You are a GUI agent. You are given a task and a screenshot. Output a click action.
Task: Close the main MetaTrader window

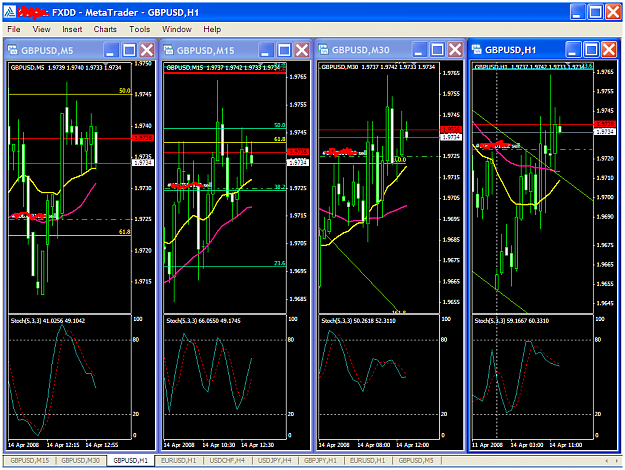[613, 12]
